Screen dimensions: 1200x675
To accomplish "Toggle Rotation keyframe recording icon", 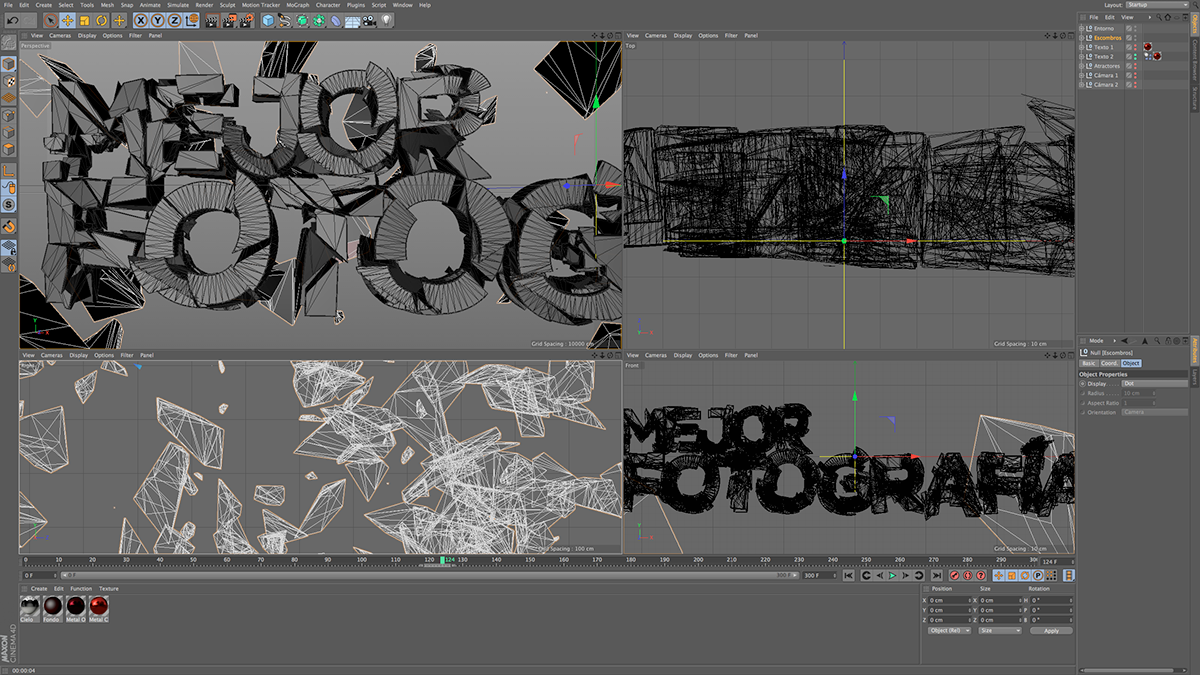I will coord(1025,576).
